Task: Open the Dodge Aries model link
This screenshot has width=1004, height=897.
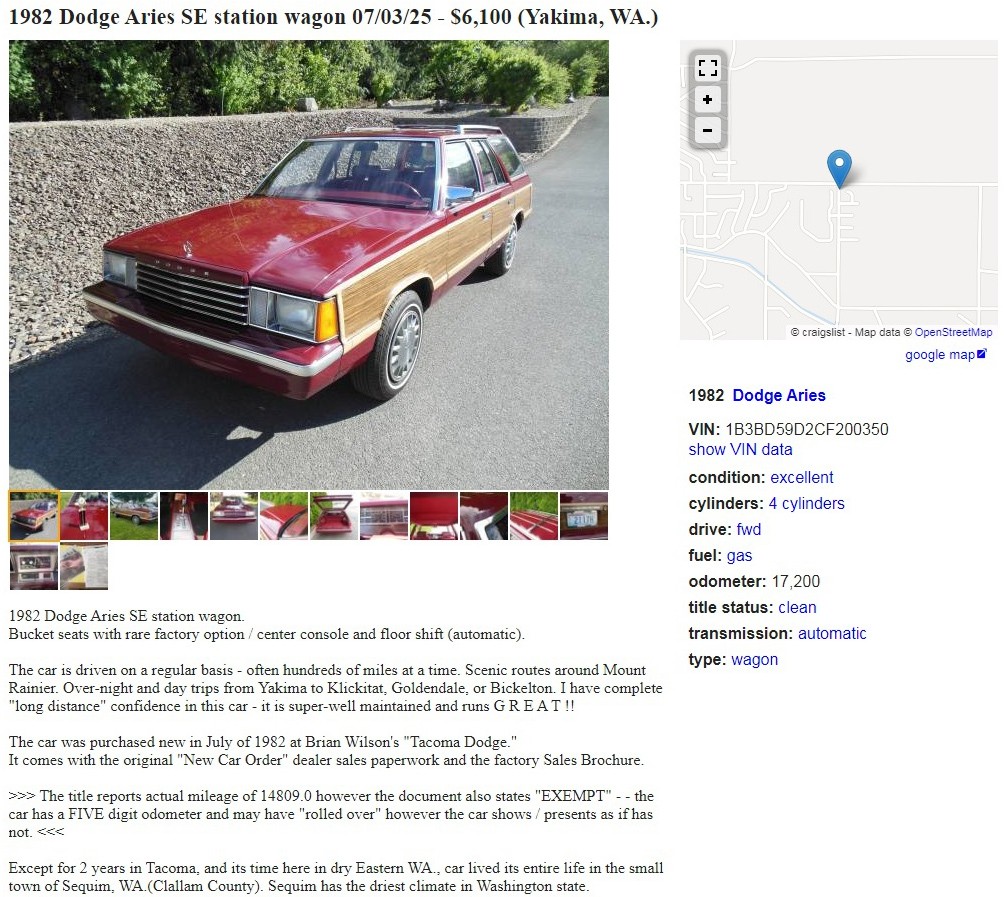Action: [779, 395]
